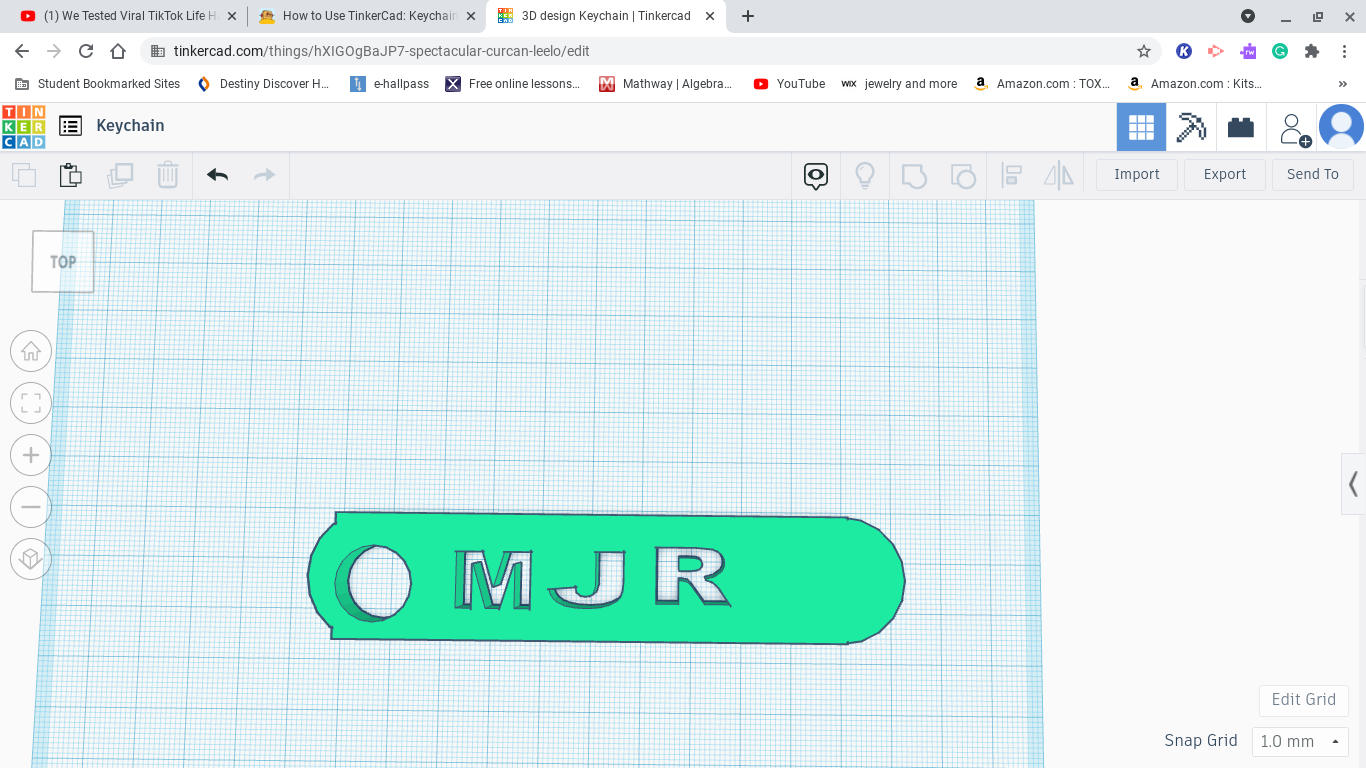
Task: Toggle comment notes visibility
Action: (815, 175)
